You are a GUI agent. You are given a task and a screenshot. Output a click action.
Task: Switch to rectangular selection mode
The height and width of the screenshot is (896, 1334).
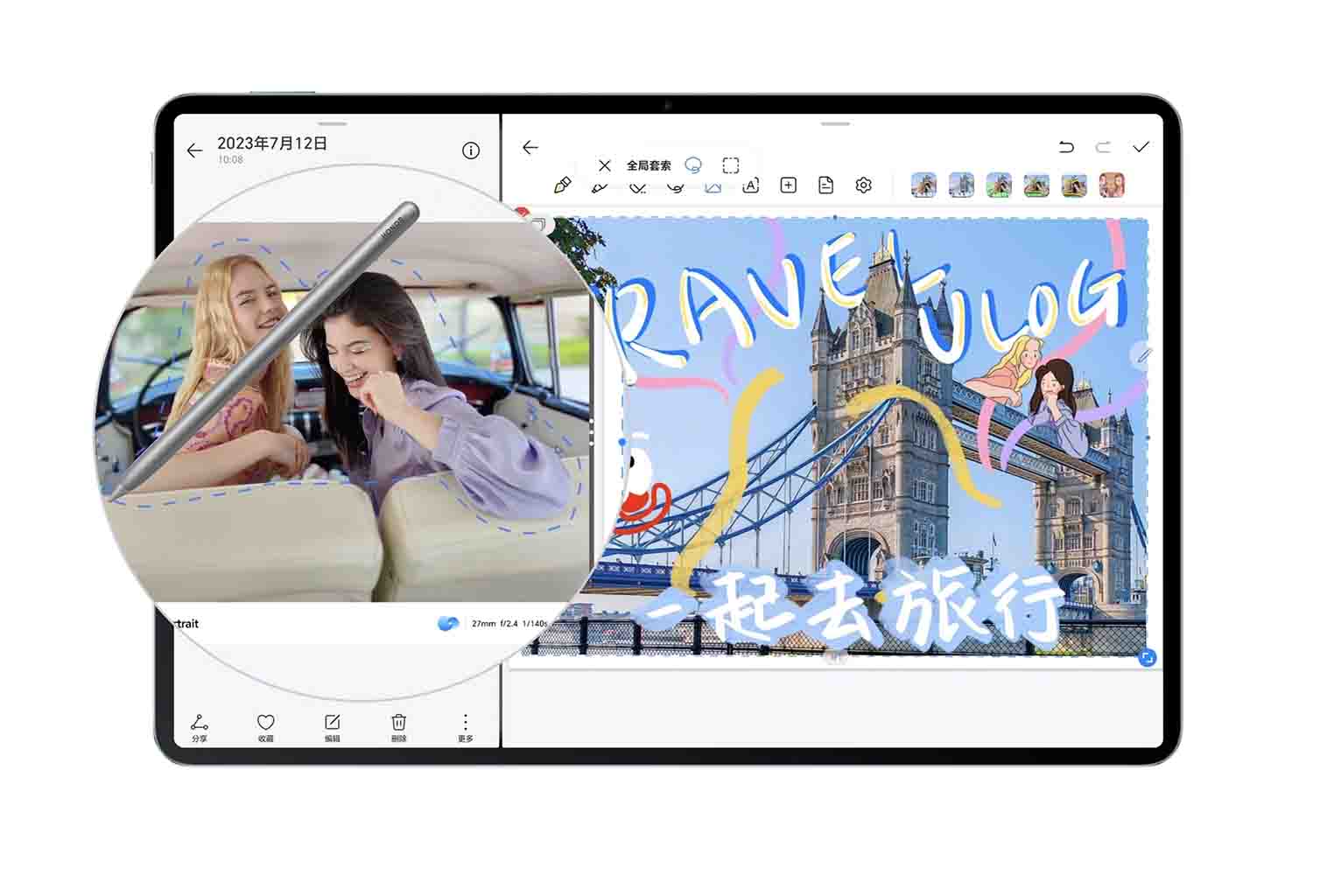pos(731,164)
